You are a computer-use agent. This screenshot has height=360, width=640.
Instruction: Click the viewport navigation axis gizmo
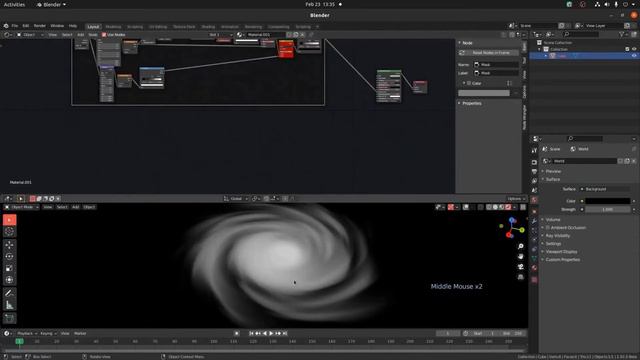[512, 228]
